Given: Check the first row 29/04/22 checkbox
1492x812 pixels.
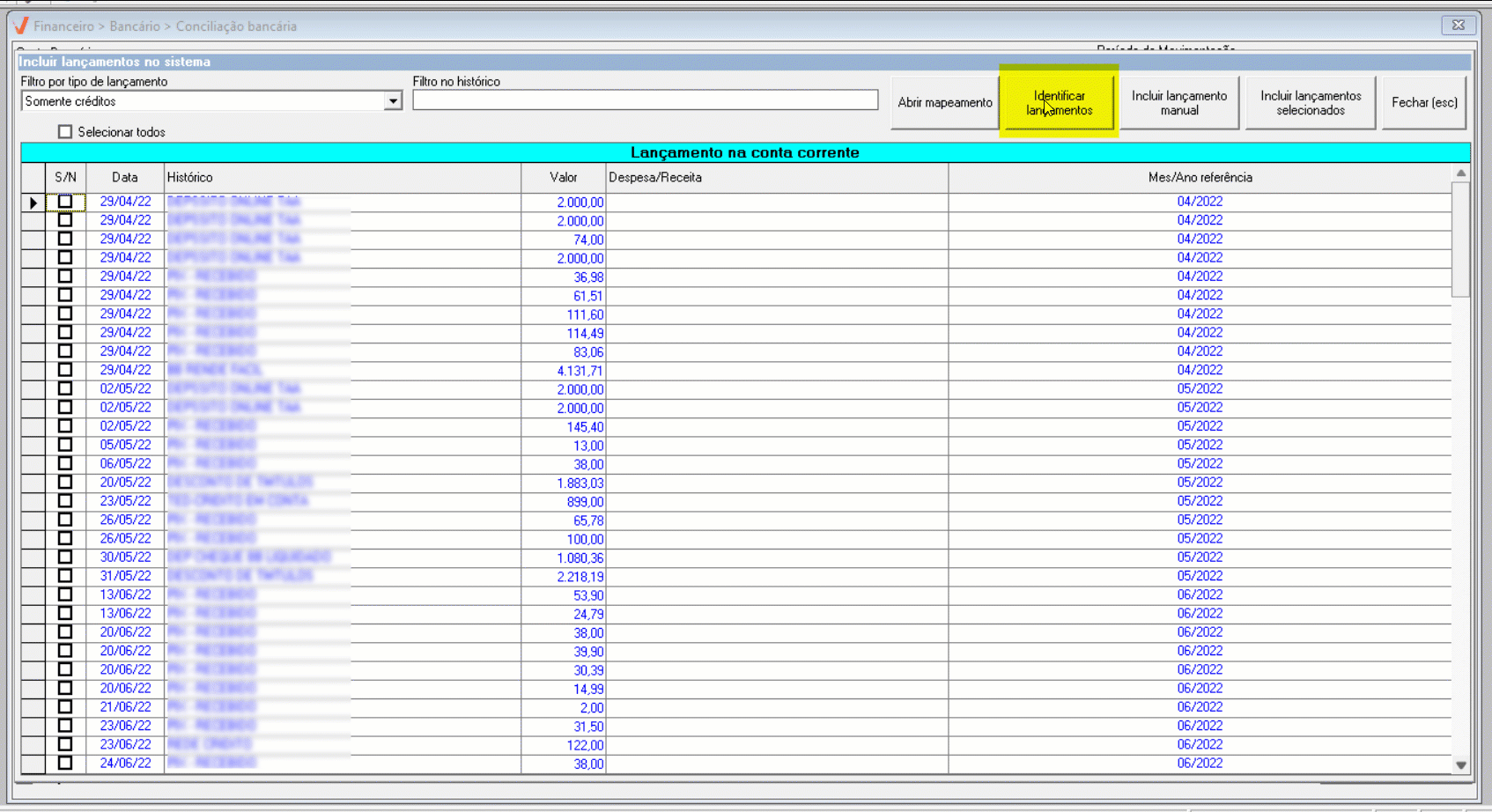Looking at the screenshot, I should 65,202.
